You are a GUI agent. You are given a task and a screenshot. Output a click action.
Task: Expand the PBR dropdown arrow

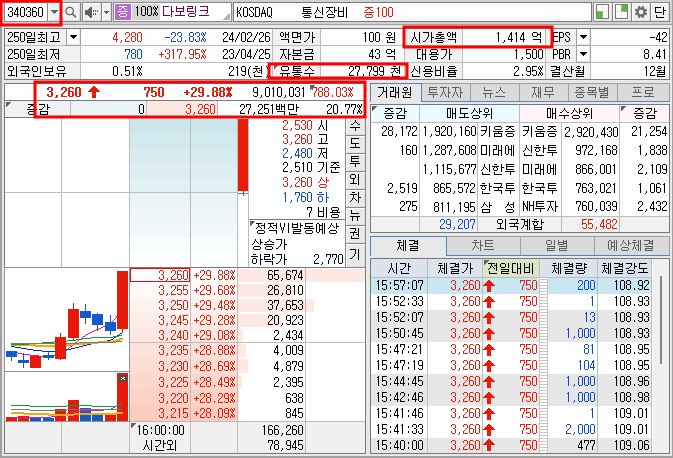(583, 54)
